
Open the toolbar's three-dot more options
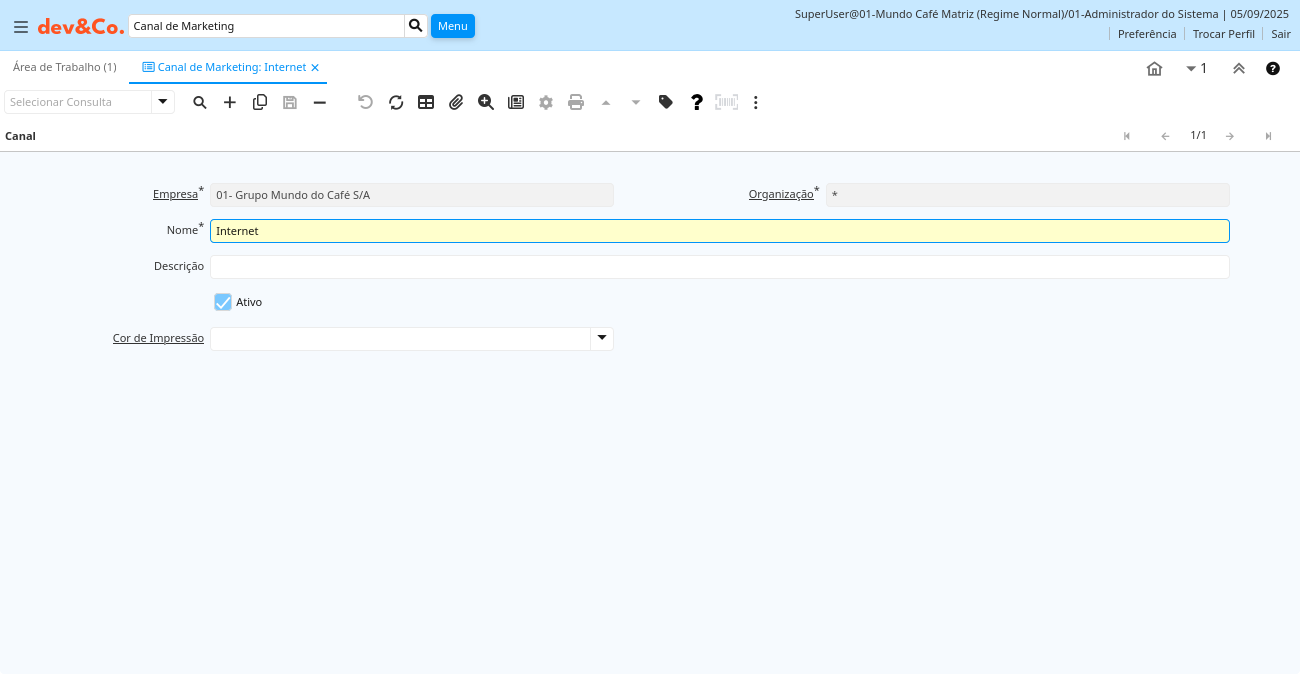click(x=756, y=102)
